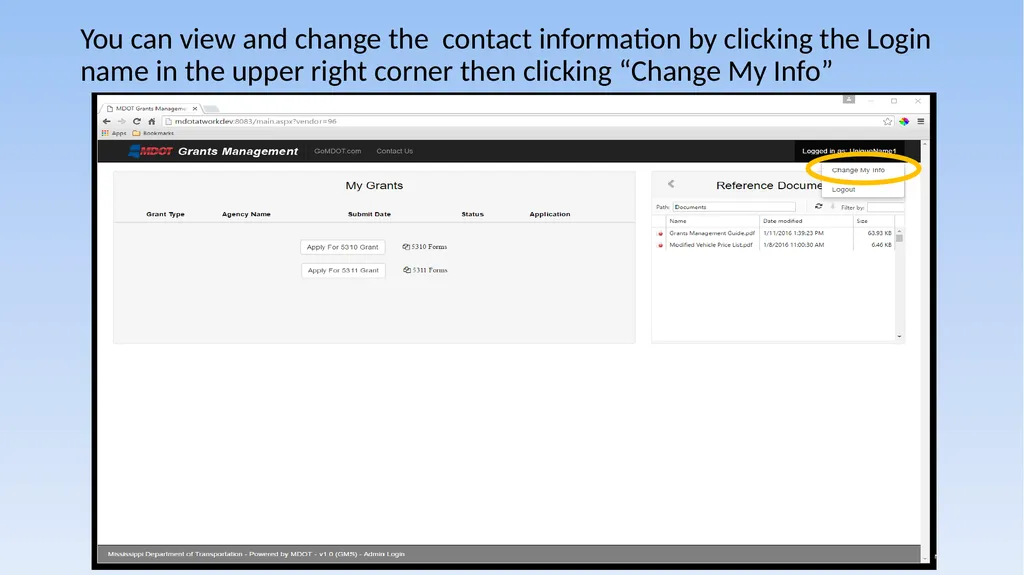Click the address bar URL
Screen dimensions: 1024x575
coord(255,122)
